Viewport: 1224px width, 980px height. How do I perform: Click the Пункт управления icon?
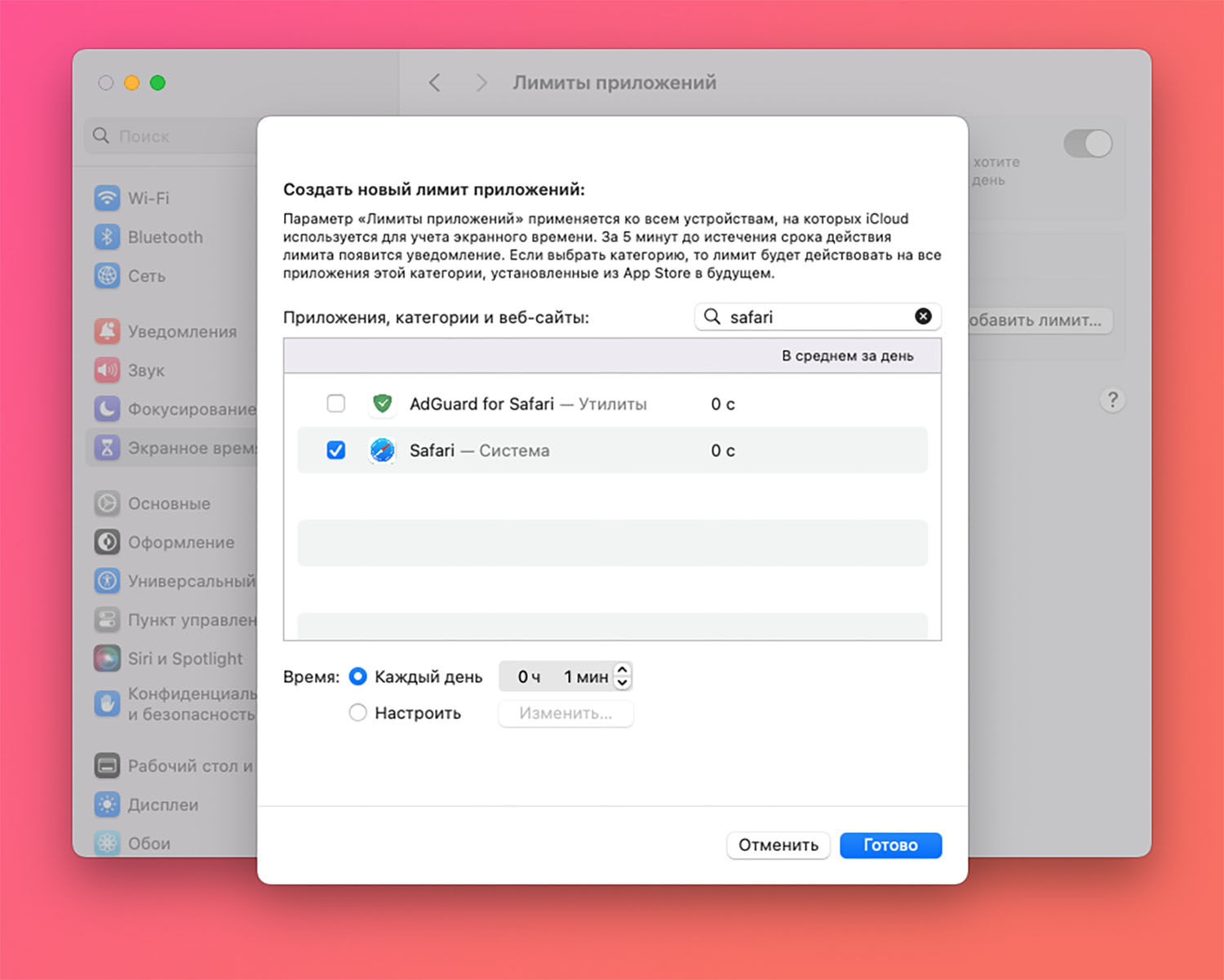coord(107,619)
